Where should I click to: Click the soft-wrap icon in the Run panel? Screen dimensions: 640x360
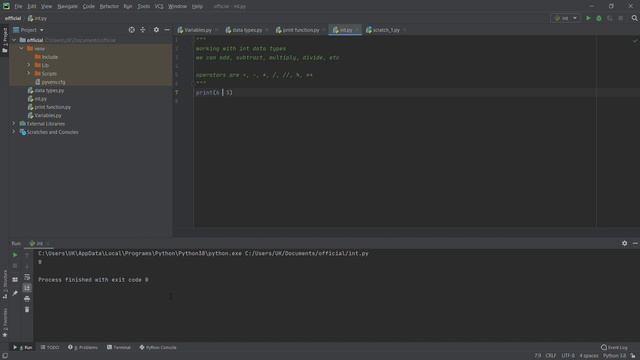[27, 277]
